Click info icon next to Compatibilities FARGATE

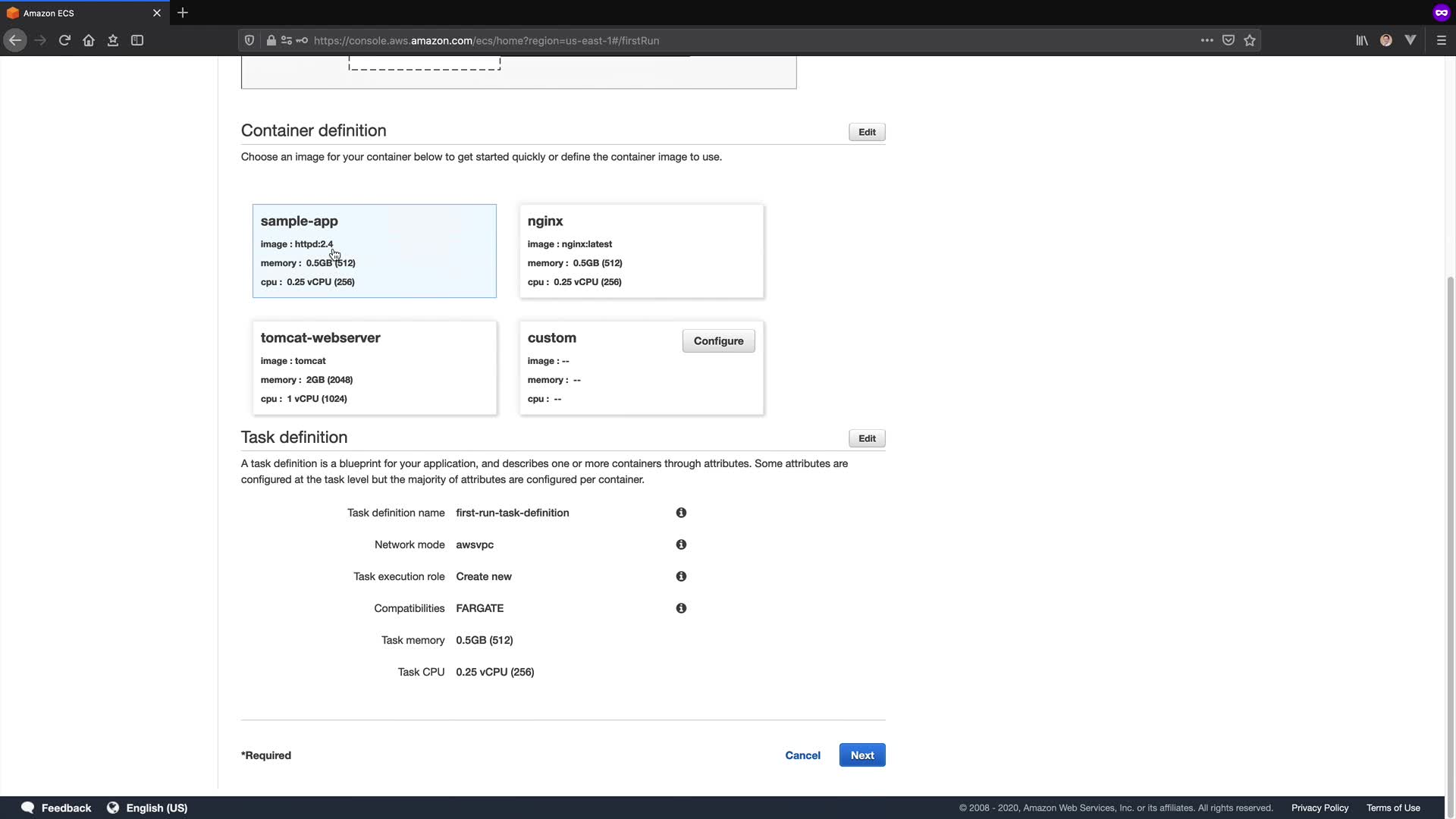tap(681, 608)
